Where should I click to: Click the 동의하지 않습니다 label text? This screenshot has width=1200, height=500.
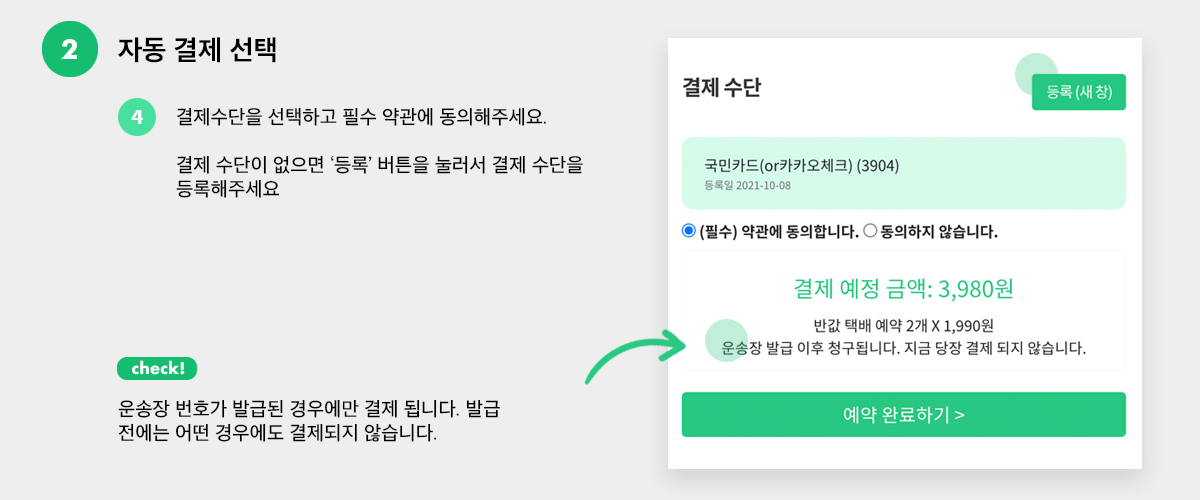coord(939,231)
